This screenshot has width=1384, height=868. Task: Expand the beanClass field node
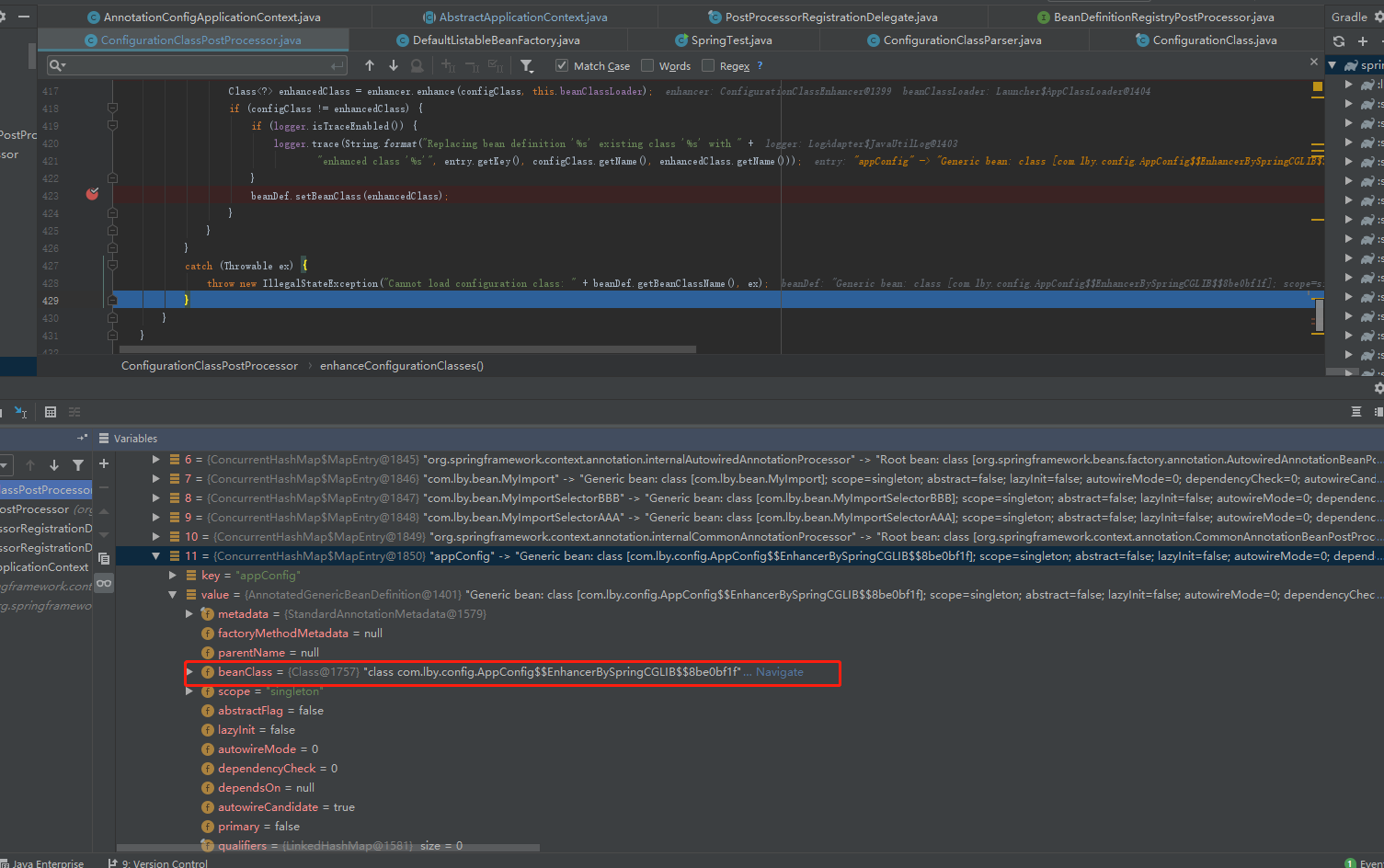click(189, 671)
